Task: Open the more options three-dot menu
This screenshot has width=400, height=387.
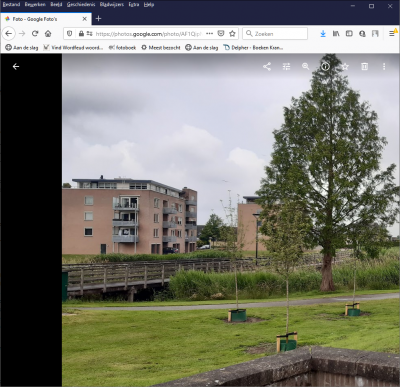Action: pos(384,67)
